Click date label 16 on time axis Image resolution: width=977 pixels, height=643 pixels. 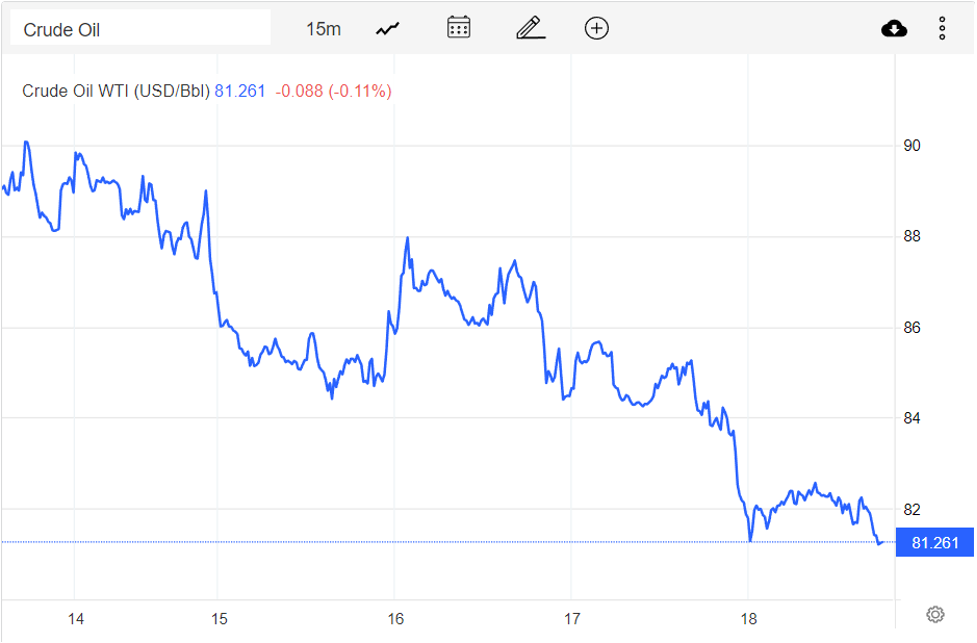coord(395,619)
